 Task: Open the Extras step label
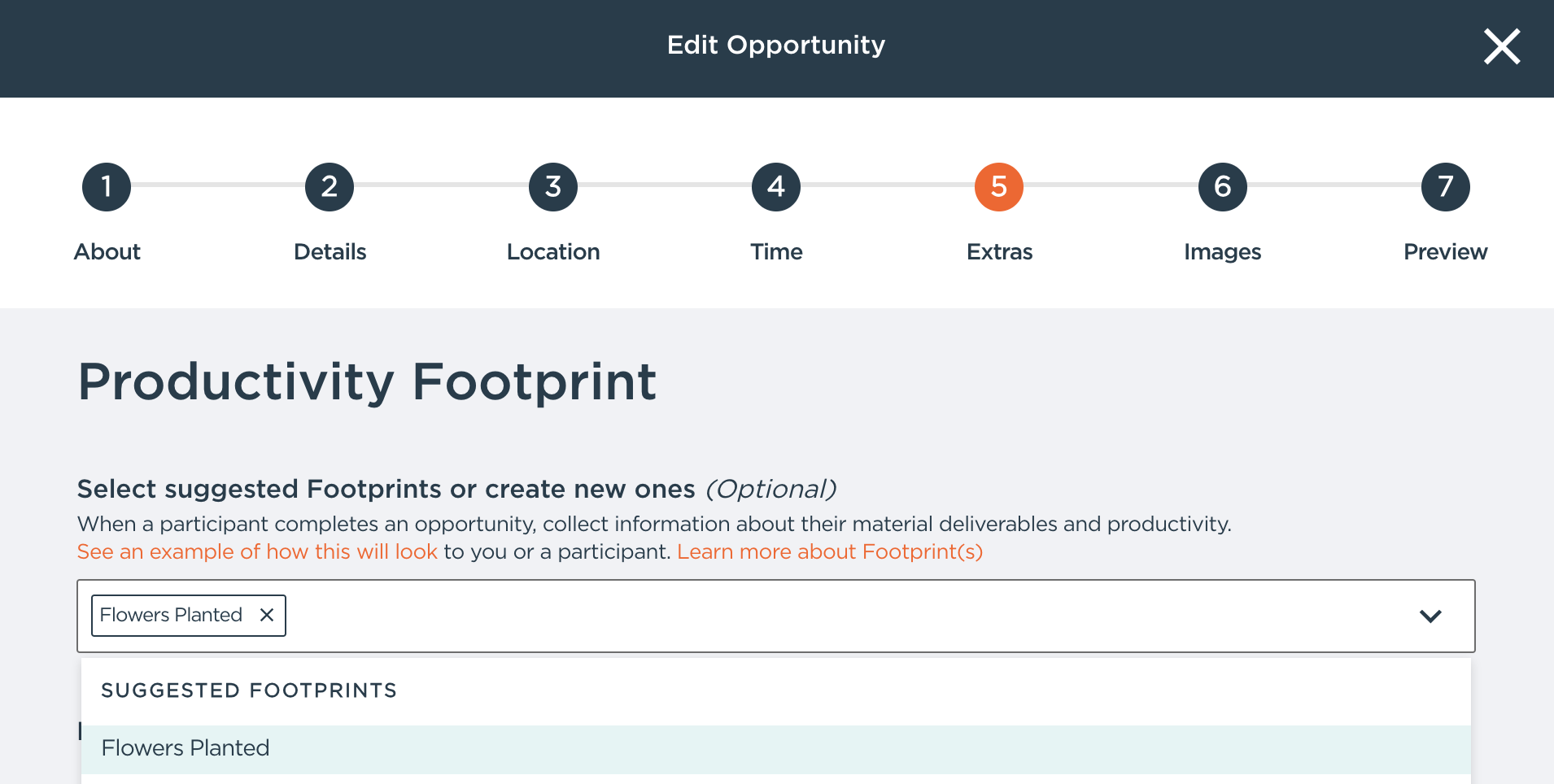(1000, 252)
